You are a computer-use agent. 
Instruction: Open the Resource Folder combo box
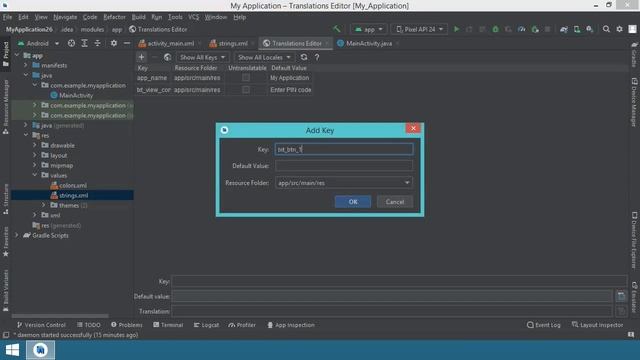click(344, 182)
